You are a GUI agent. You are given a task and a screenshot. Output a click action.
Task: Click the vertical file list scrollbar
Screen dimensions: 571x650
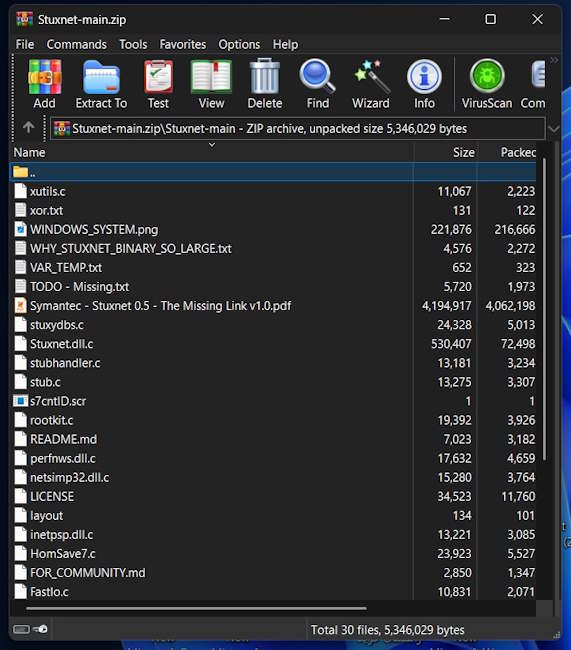[544, 309]
